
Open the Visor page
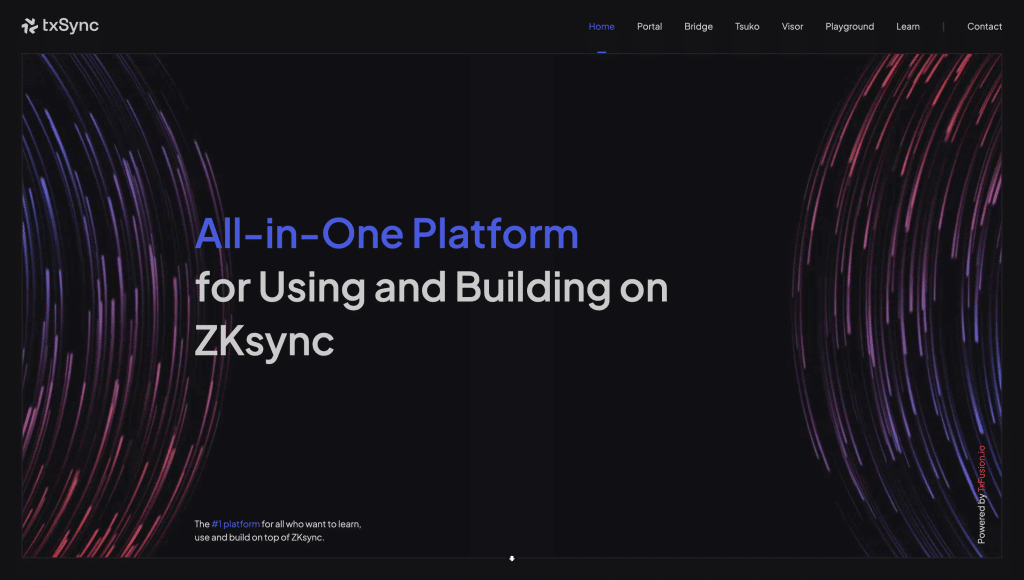(x=792, y=27)
